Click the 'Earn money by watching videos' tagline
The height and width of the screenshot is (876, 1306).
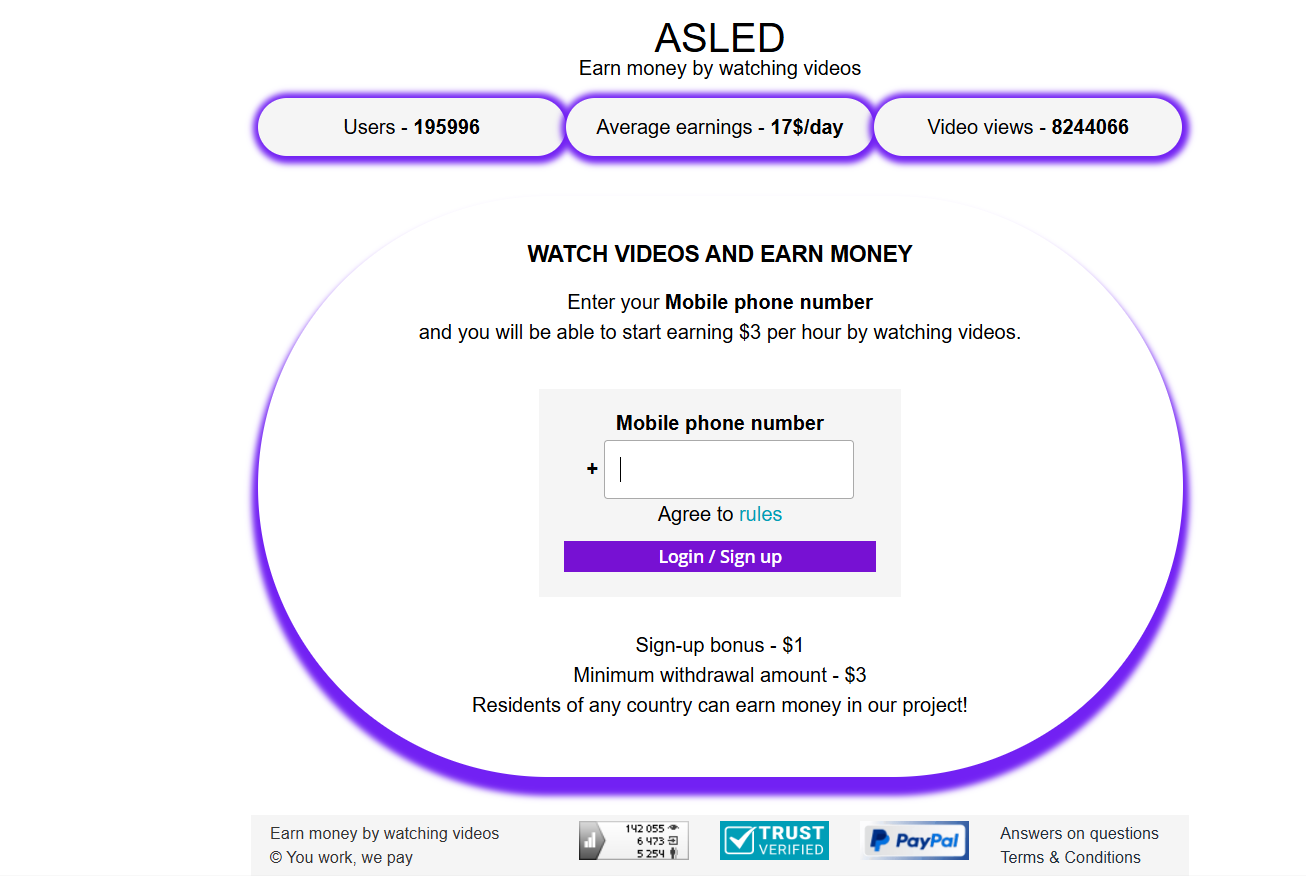[x=719, y=68]
